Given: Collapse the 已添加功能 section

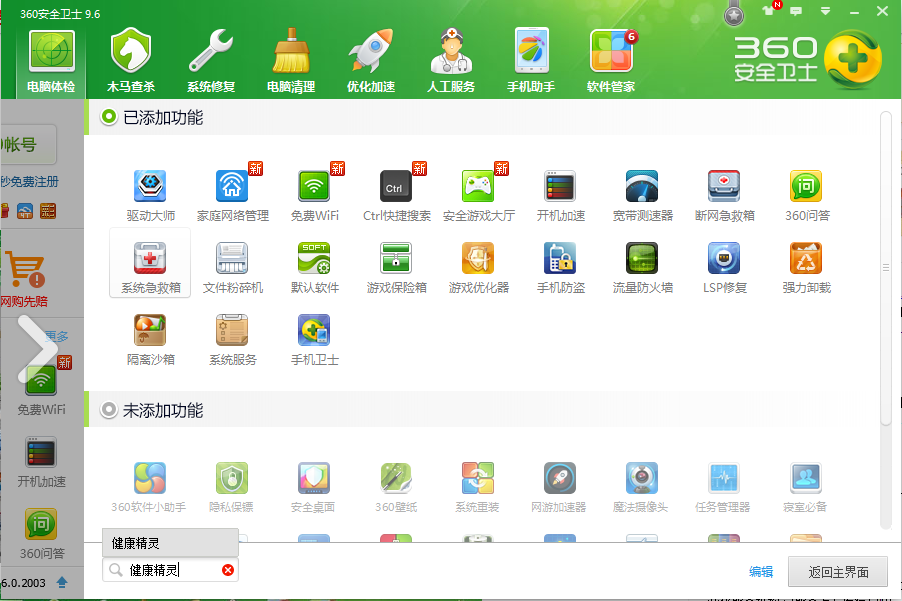Looking at the screenshot, I should point(108,117).
